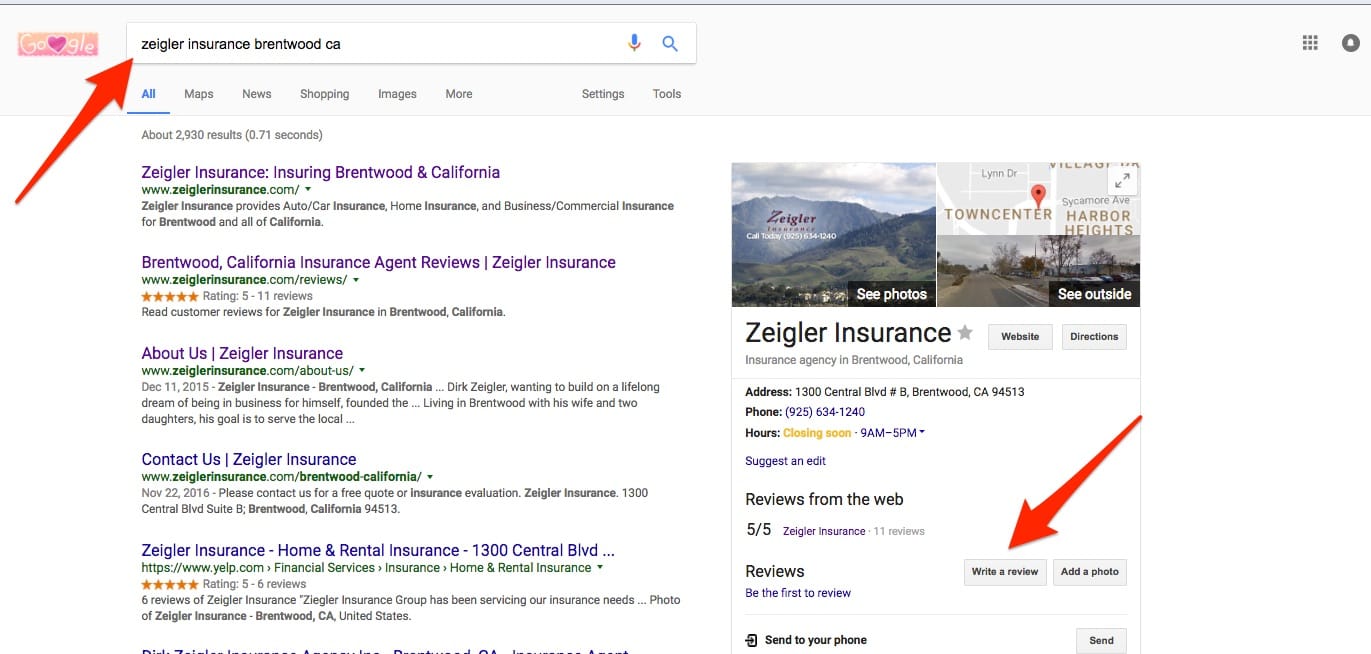
Task: Start voice search with the microphone icon
Action: point(634,43)
